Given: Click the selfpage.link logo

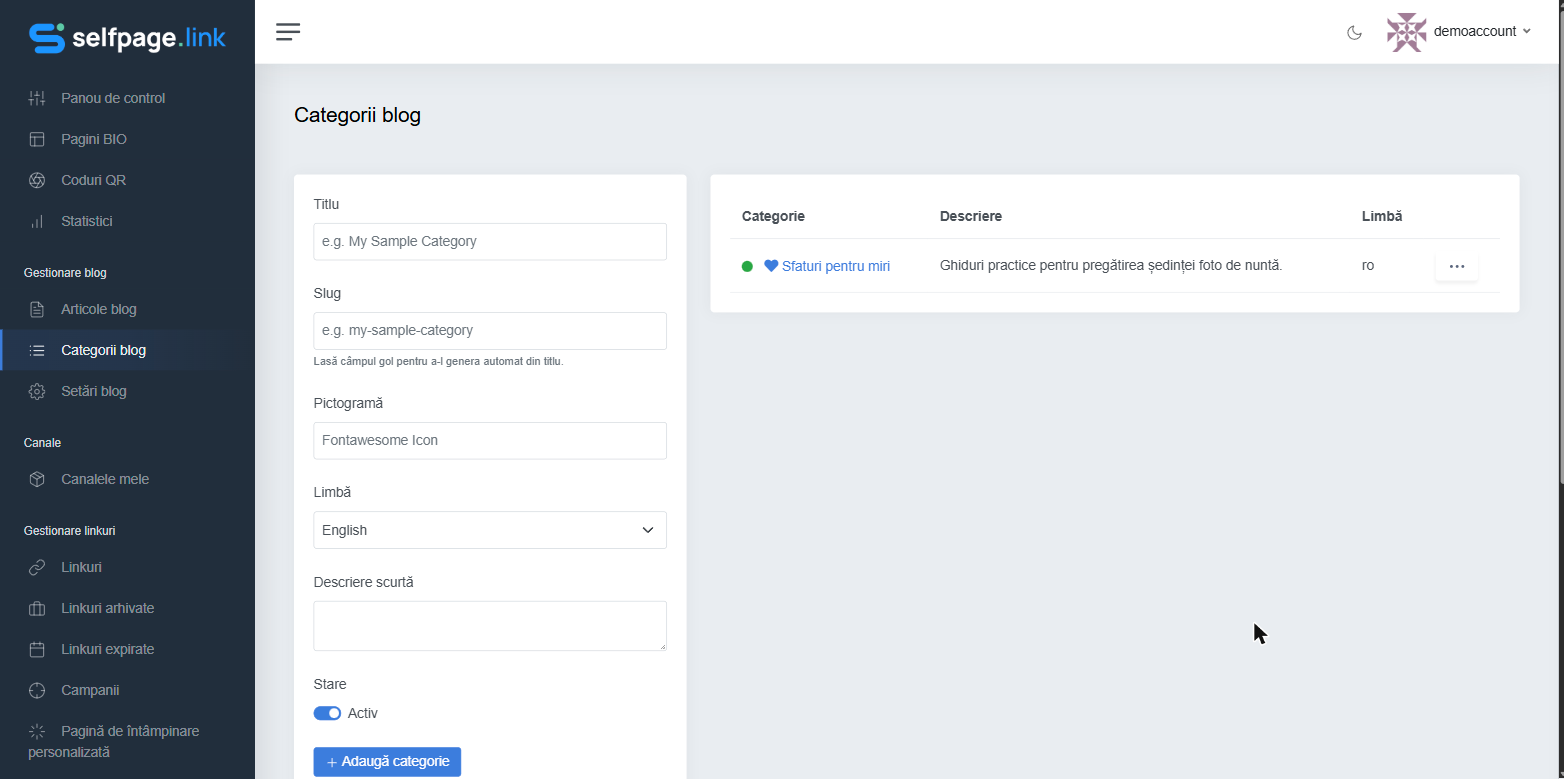Looking at the screenshot, I should click(x=127, y=38).
